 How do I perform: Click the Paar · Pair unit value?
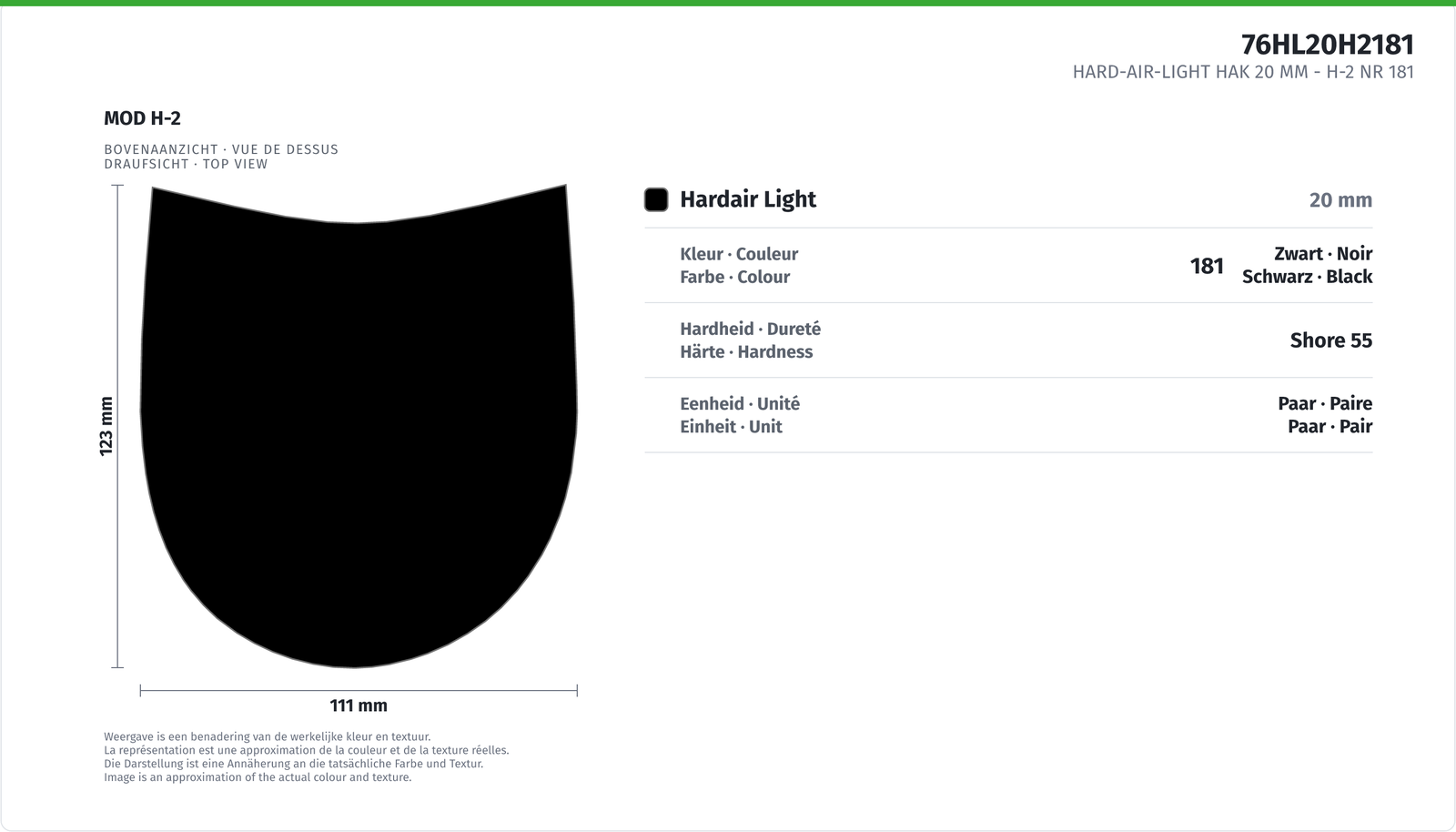point(1330,426)
